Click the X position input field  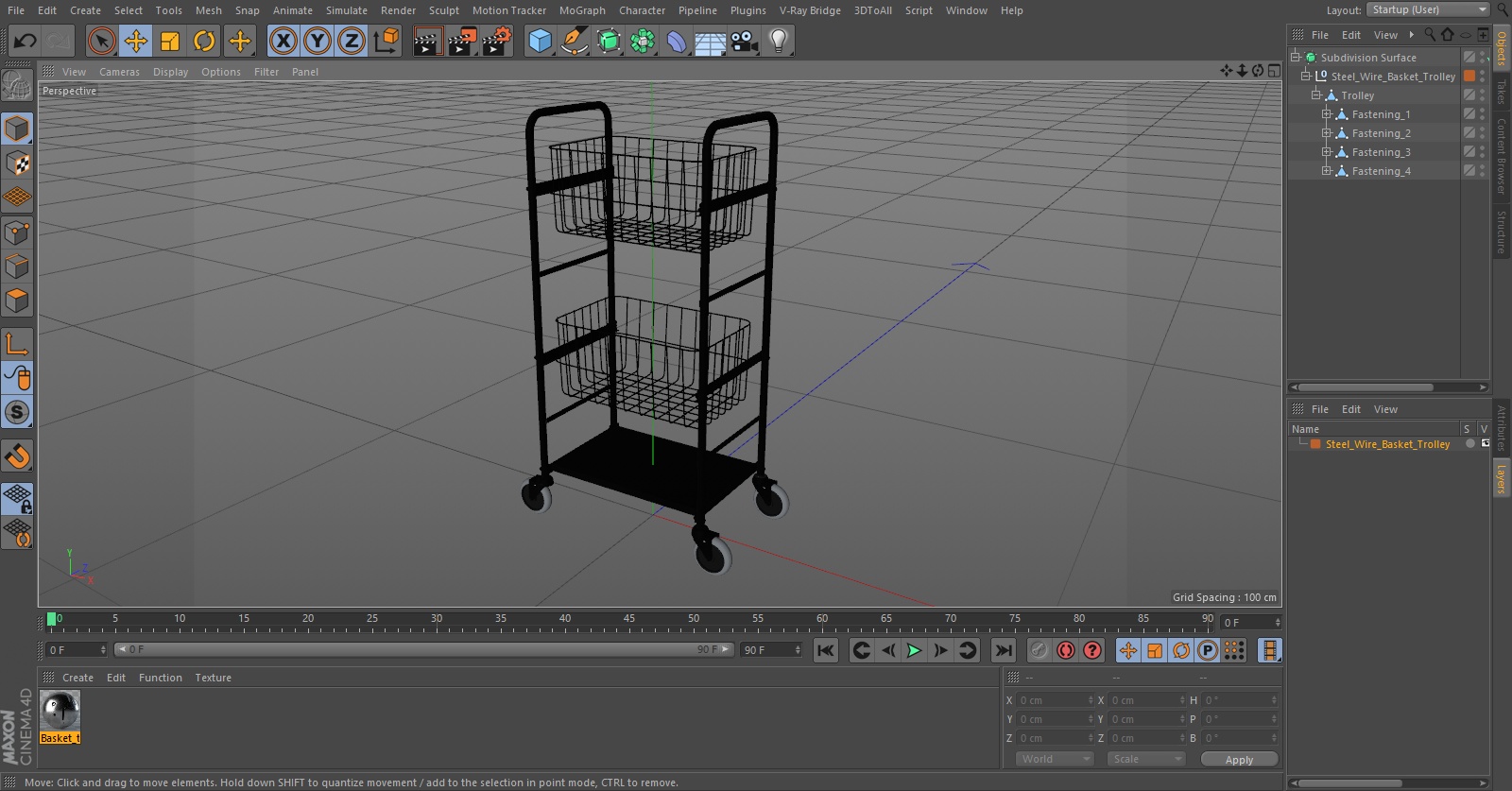(x=1055, y=700)
